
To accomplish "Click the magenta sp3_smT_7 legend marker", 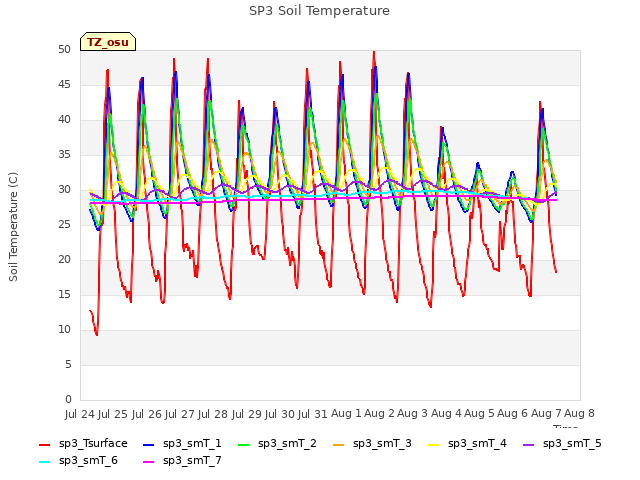I will (149, 462).
